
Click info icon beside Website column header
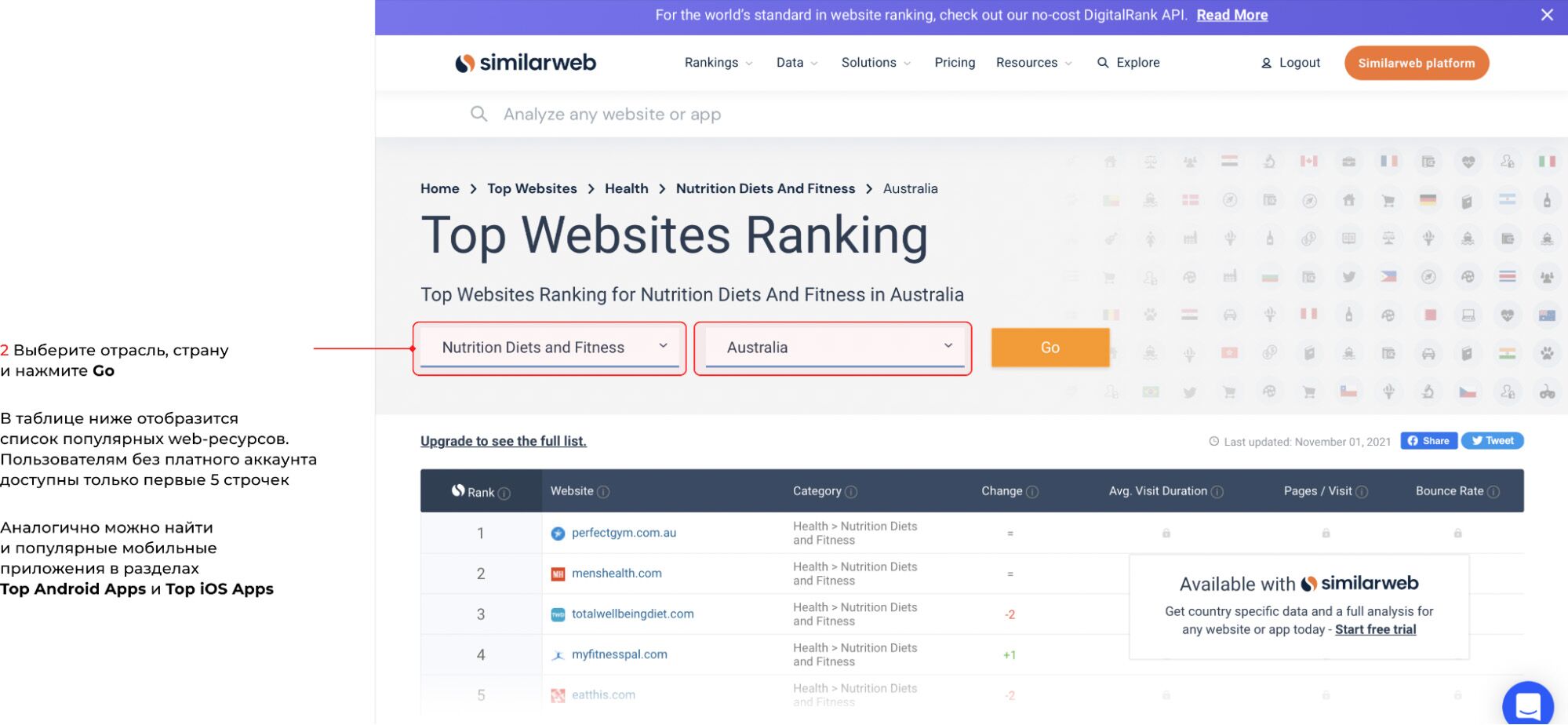coord(603,492)
